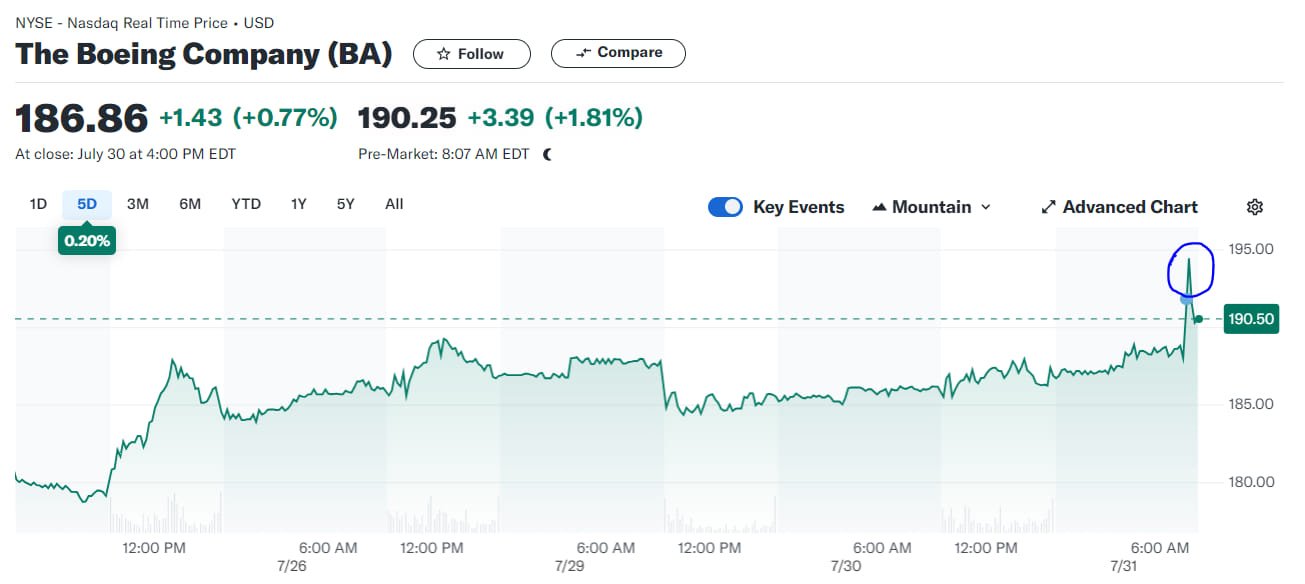Choose the 1Y time range
Screen dimensions: 1305x584
[x=298, y=204]
